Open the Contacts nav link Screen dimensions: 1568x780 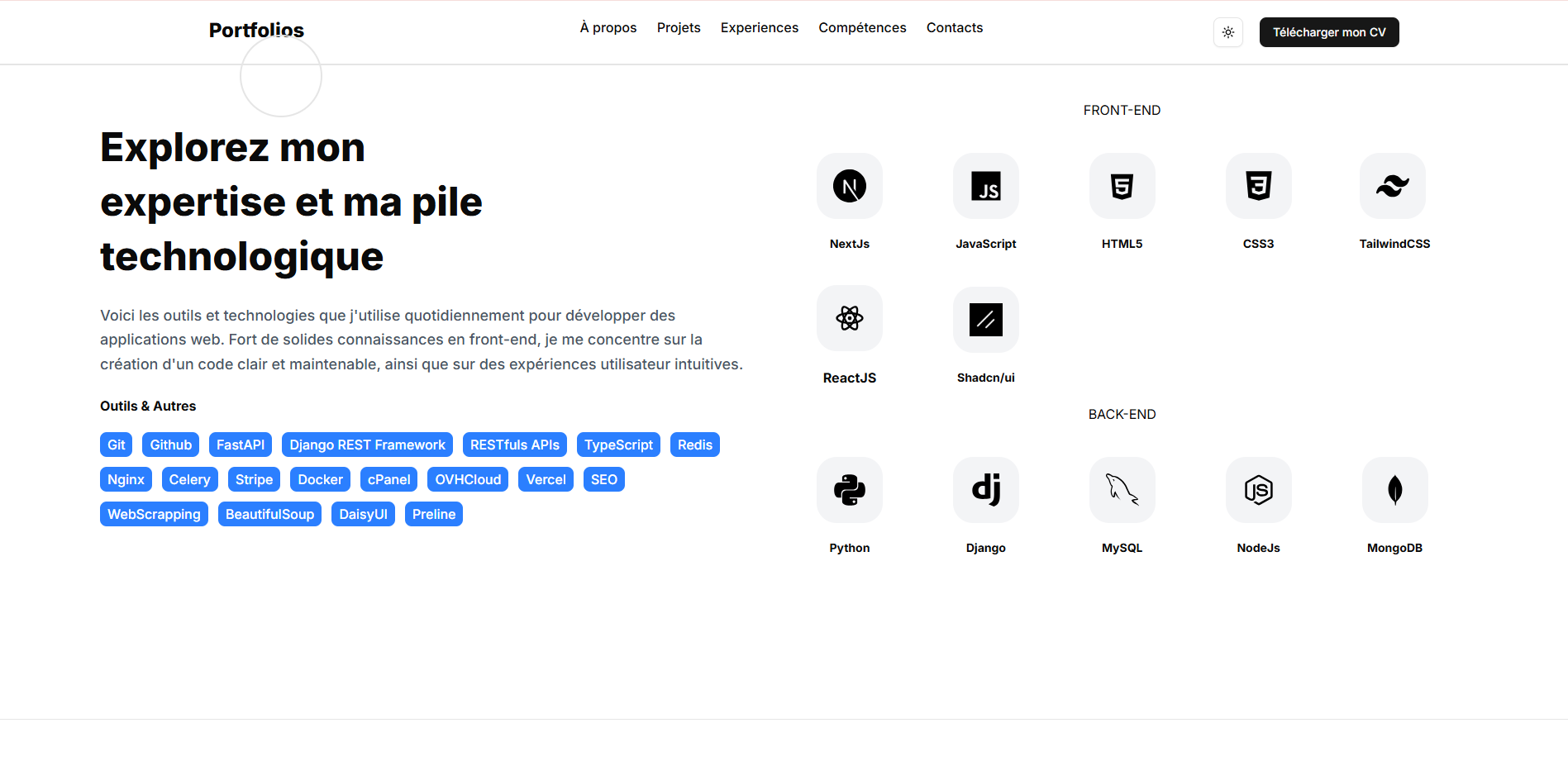pos(955,28)
